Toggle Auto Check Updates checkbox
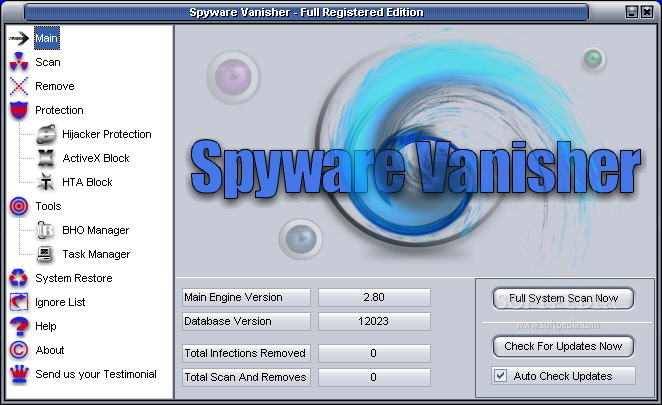This screenshot has height=405, width=662. tap(501, 375)
